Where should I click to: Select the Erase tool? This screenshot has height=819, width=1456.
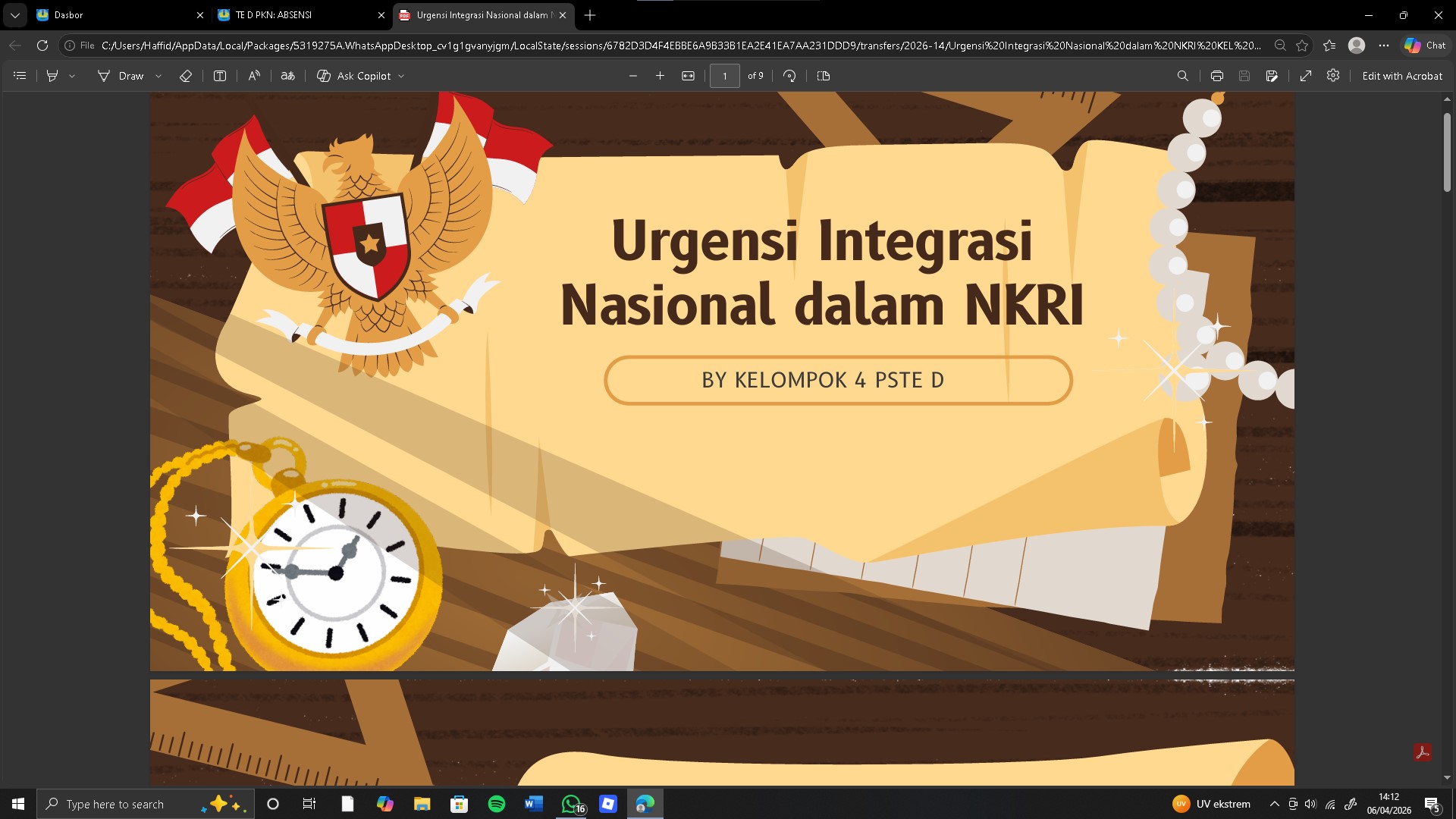[x=185, y=76]
